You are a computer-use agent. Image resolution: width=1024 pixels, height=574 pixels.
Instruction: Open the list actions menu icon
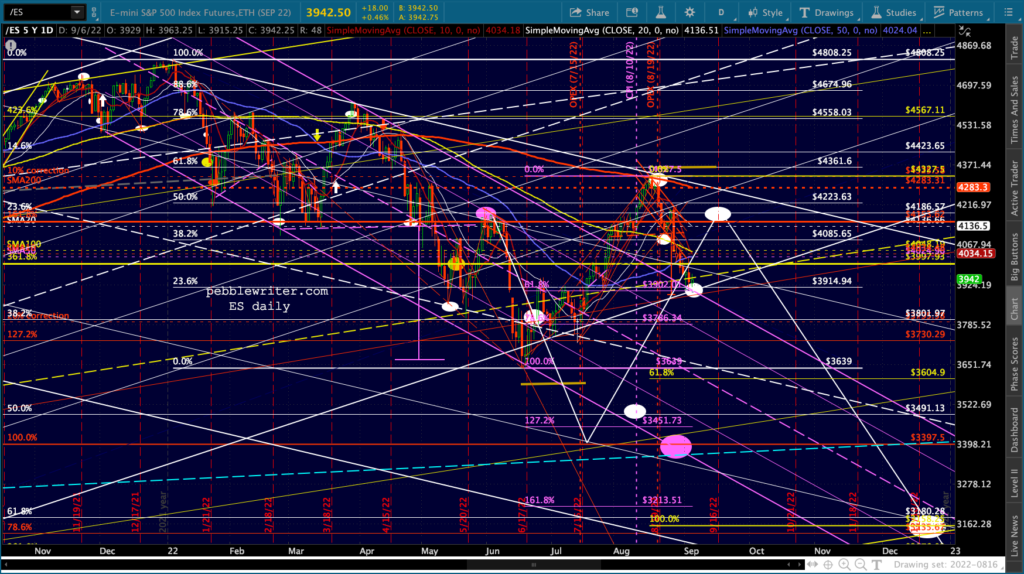coord(1008,12)
